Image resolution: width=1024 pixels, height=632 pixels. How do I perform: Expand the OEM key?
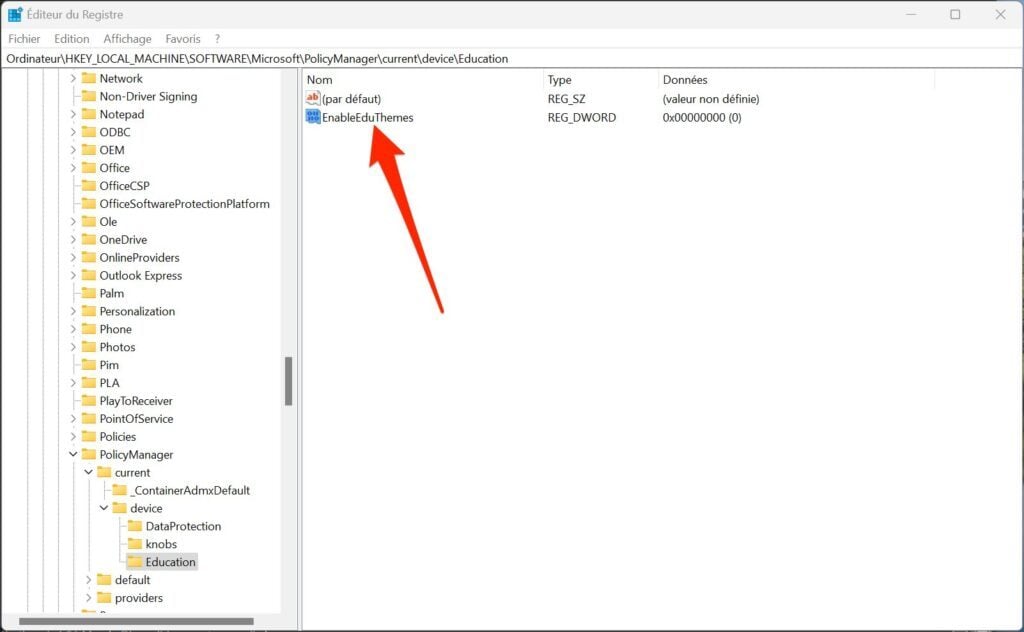(73, 150)
